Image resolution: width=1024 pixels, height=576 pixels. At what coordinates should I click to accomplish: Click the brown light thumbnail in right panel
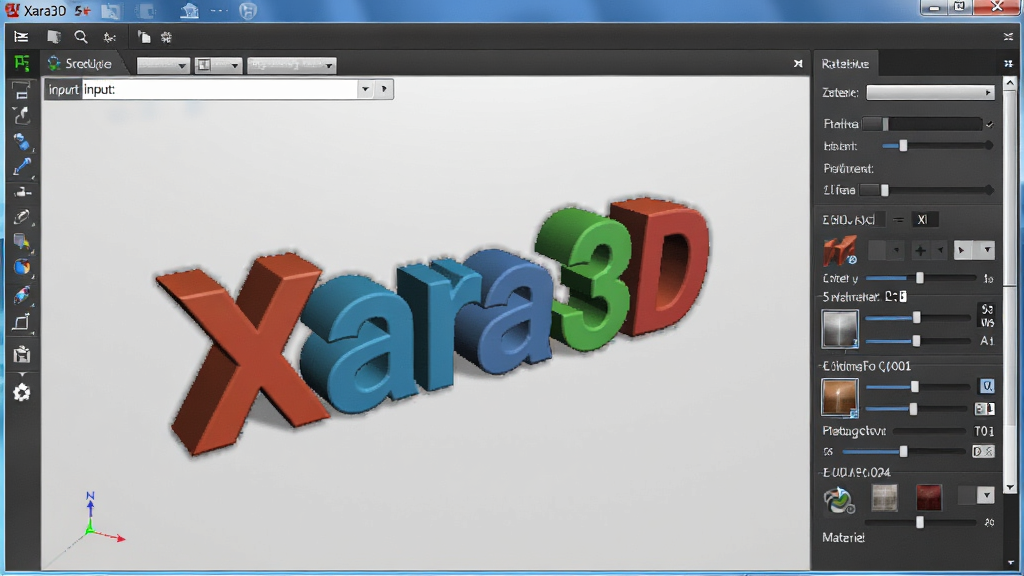point(840,396)
